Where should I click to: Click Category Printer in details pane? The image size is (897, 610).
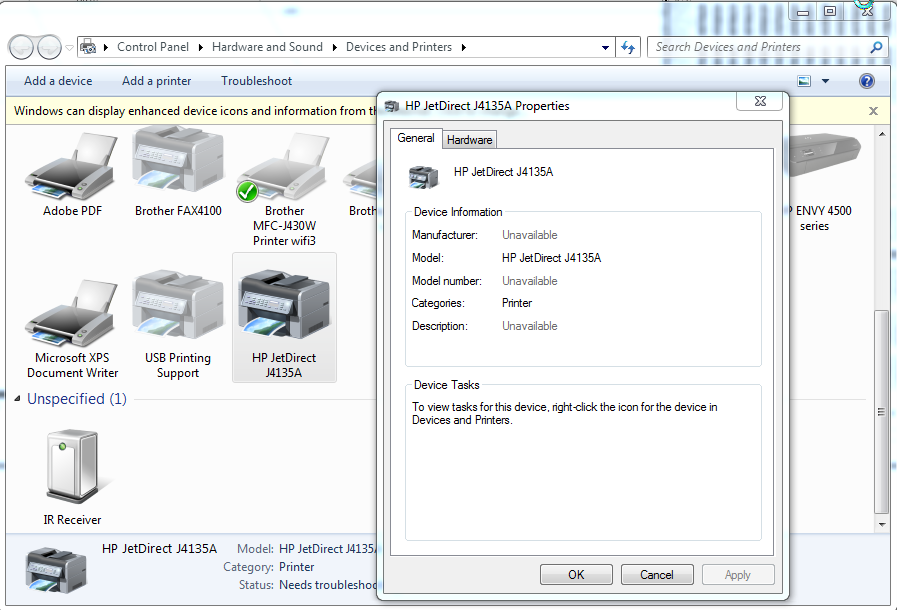point(296,567)
